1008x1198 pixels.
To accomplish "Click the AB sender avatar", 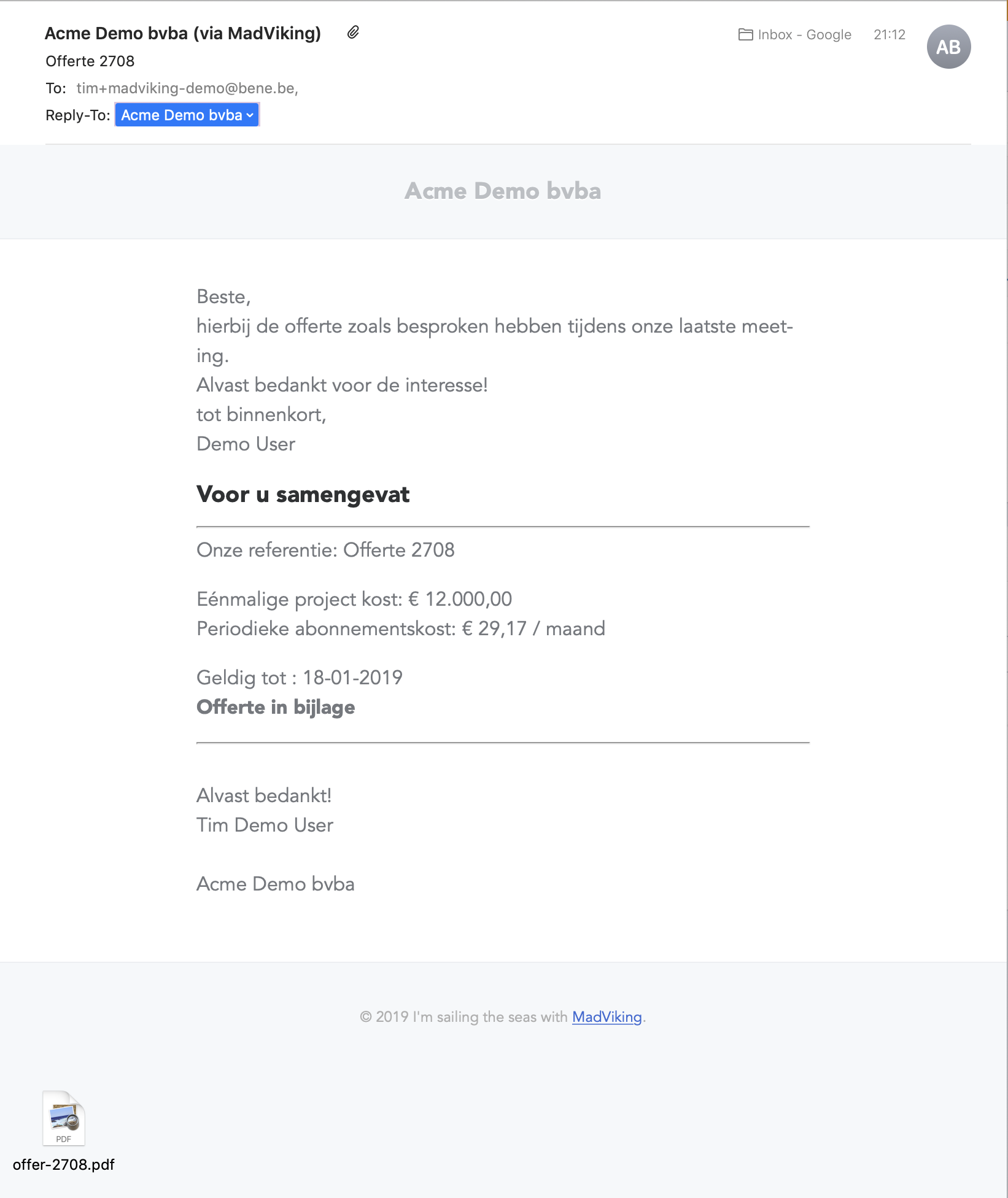I will 948,47.
